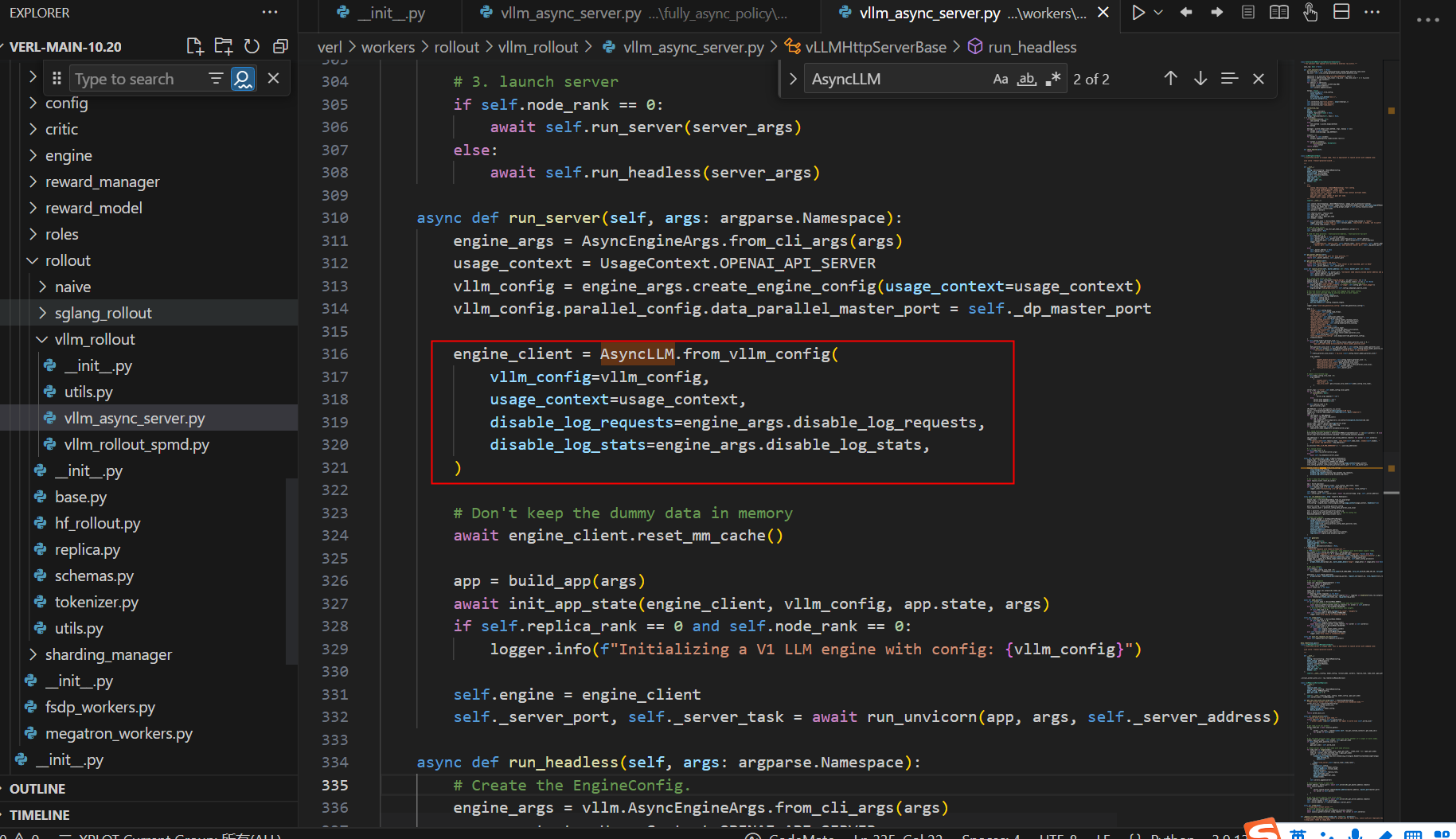Refresh the Explorer file tree

coord(252,46)
